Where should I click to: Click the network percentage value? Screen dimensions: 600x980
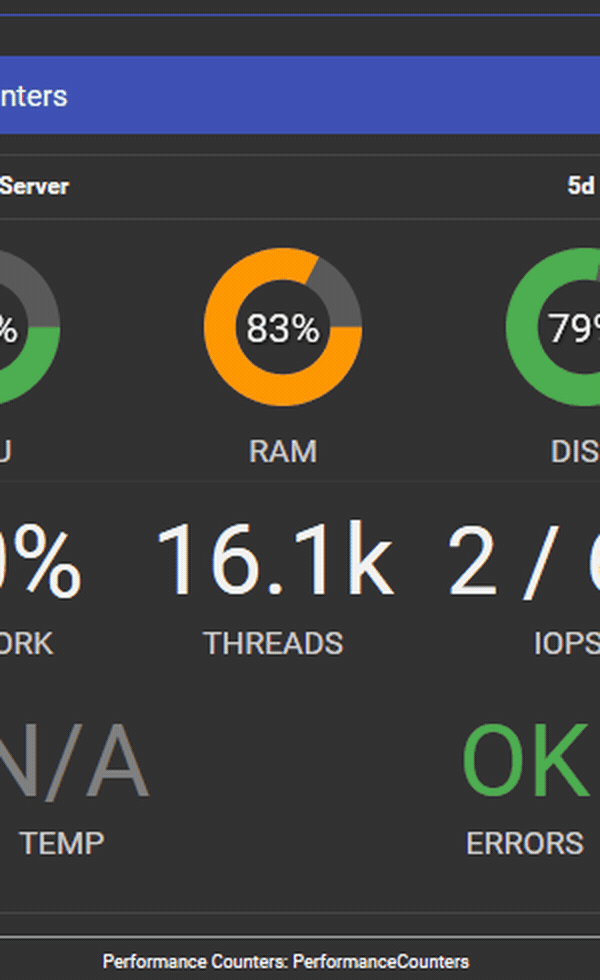41,559
